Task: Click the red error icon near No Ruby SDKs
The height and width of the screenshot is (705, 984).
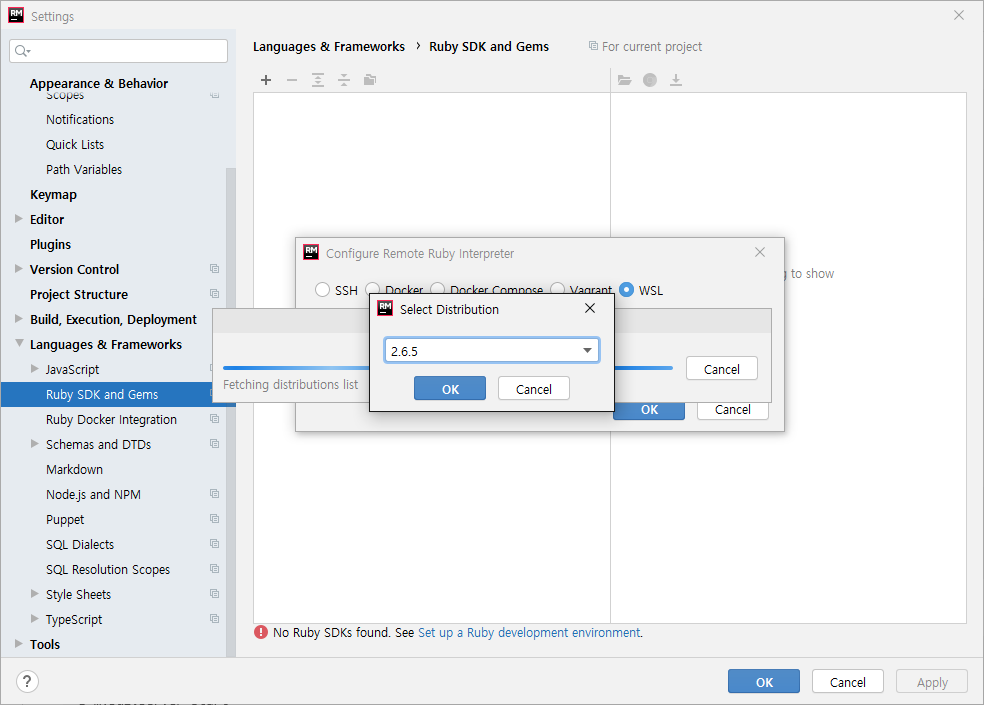Action: pos(261,632)
